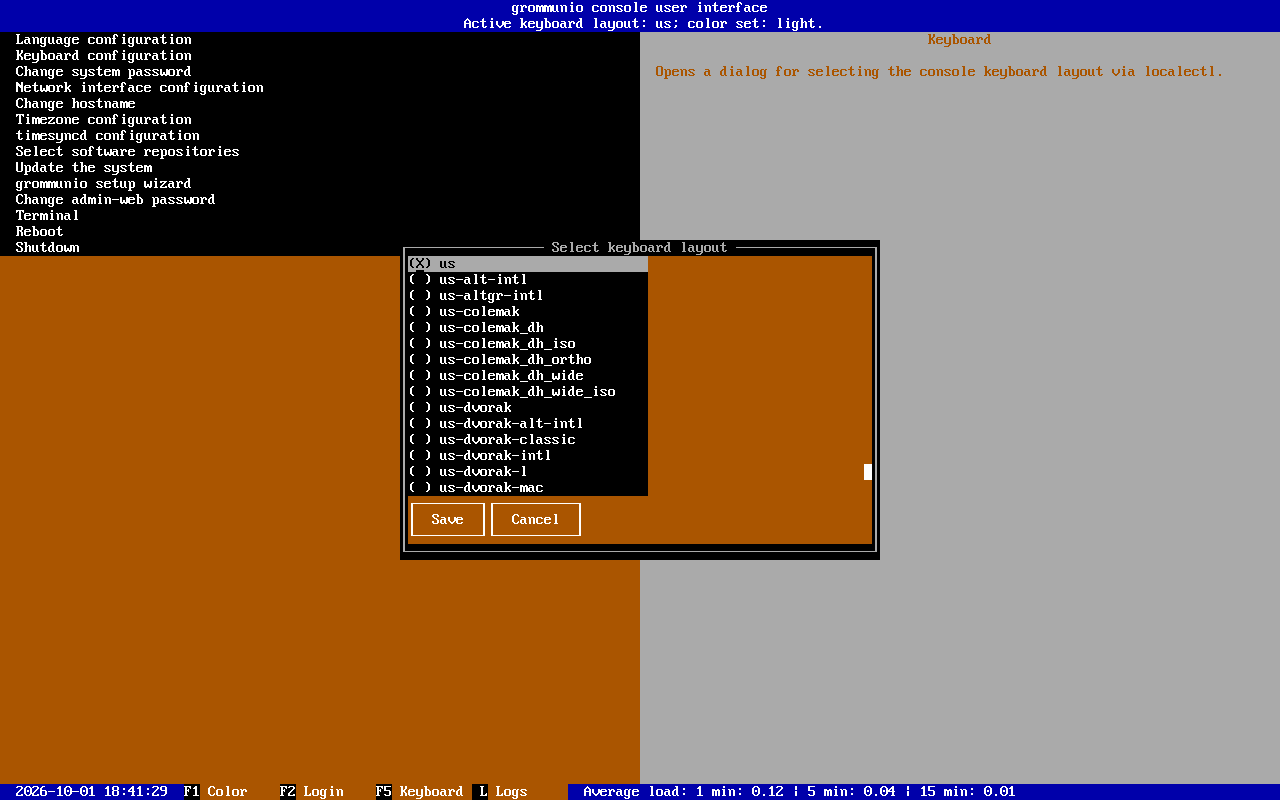
Task: Select the us-colemak_dh_ortho layout
Action: [x=528, y=360]
